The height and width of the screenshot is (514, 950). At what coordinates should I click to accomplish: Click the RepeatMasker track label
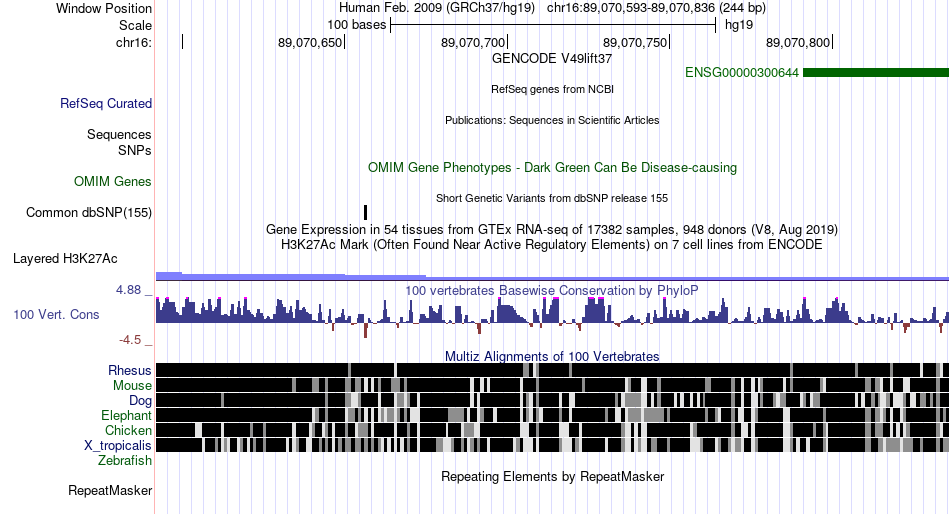coord(110,490)
